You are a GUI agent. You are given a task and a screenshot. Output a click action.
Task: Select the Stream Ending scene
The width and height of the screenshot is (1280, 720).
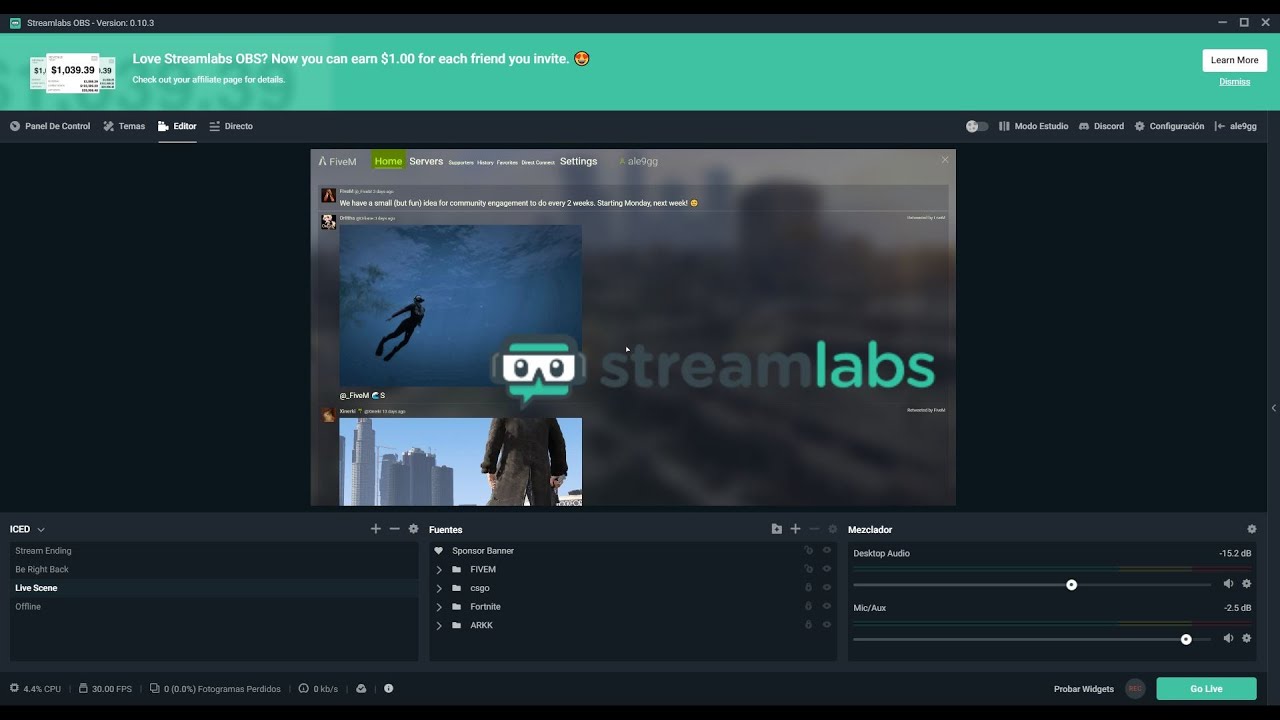tap(214, 551)
